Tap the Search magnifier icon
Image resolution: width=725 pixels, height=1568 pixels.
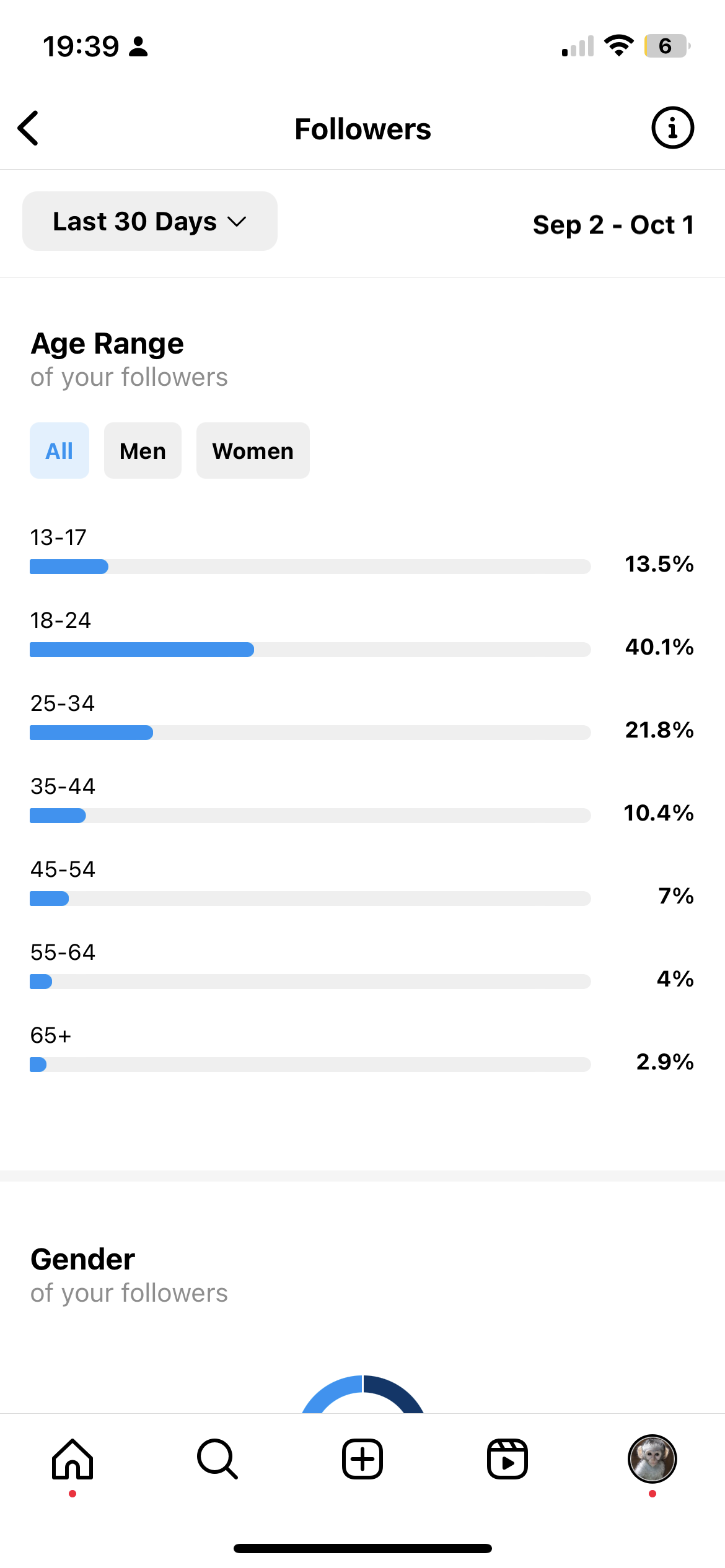click(217, 1459)
